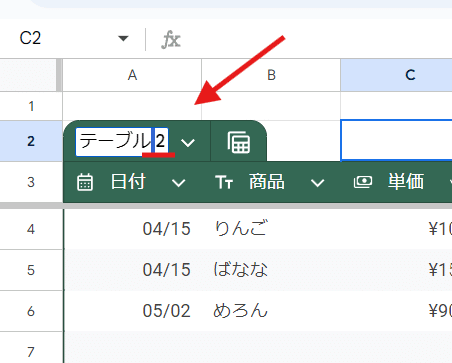Viewport: 452px width, 363px height.
Task: Select row 7 header
Action: tap(31, 348)
